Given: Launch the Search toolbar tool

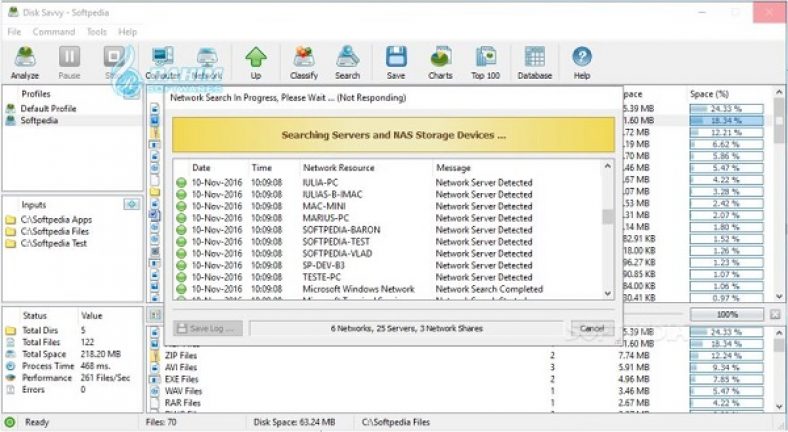Looking at the screenshot, I should tap(347, 62).
